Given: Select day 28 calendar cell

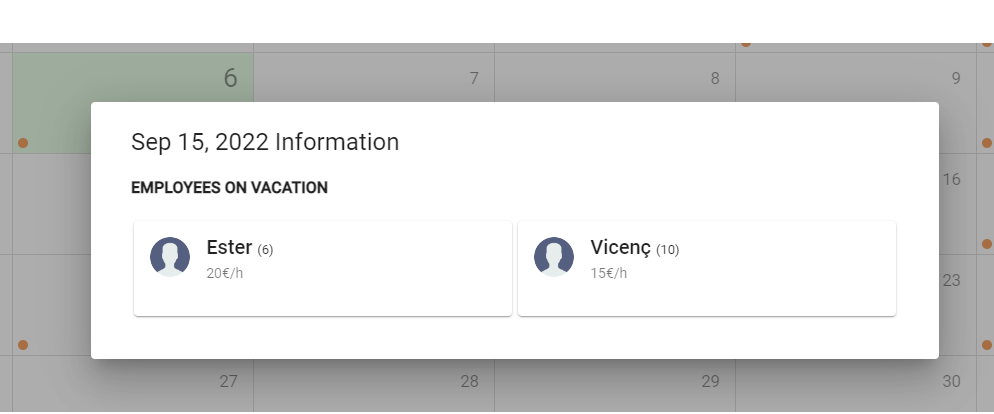Looking at the screenshot, I should 374,385.
